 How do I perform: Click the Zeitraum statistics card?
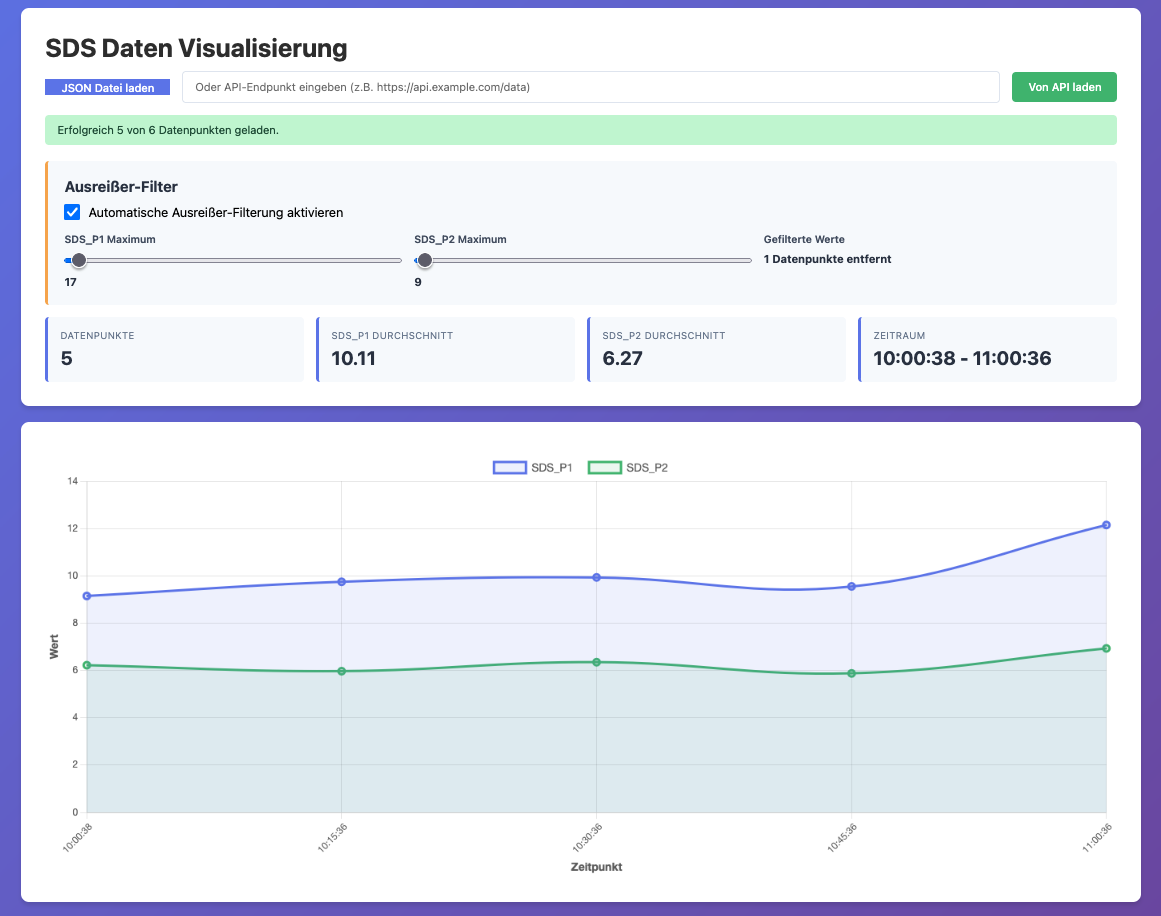point(987,349)
